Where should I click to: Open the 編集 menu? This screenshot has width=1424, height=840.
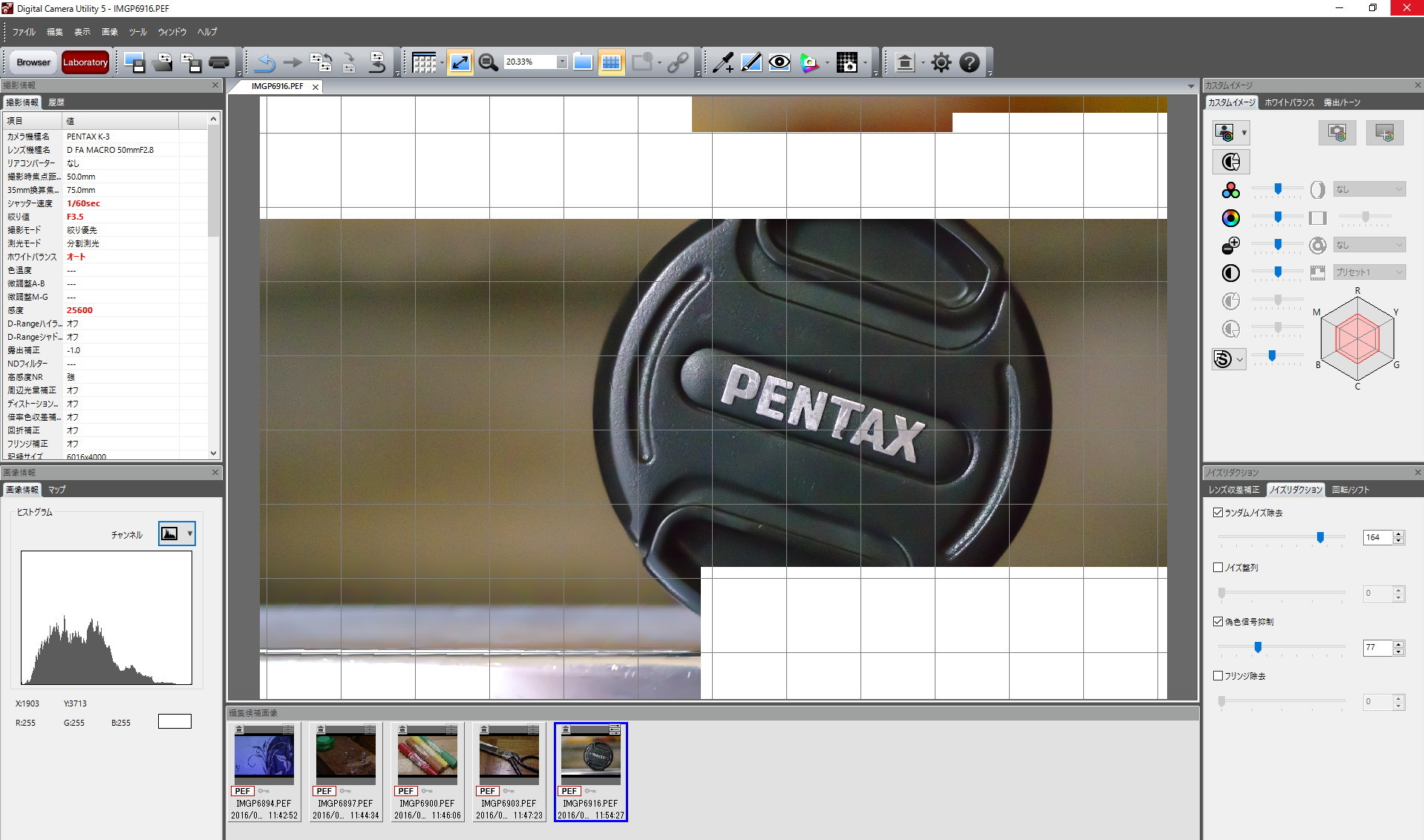click(55, 32)
